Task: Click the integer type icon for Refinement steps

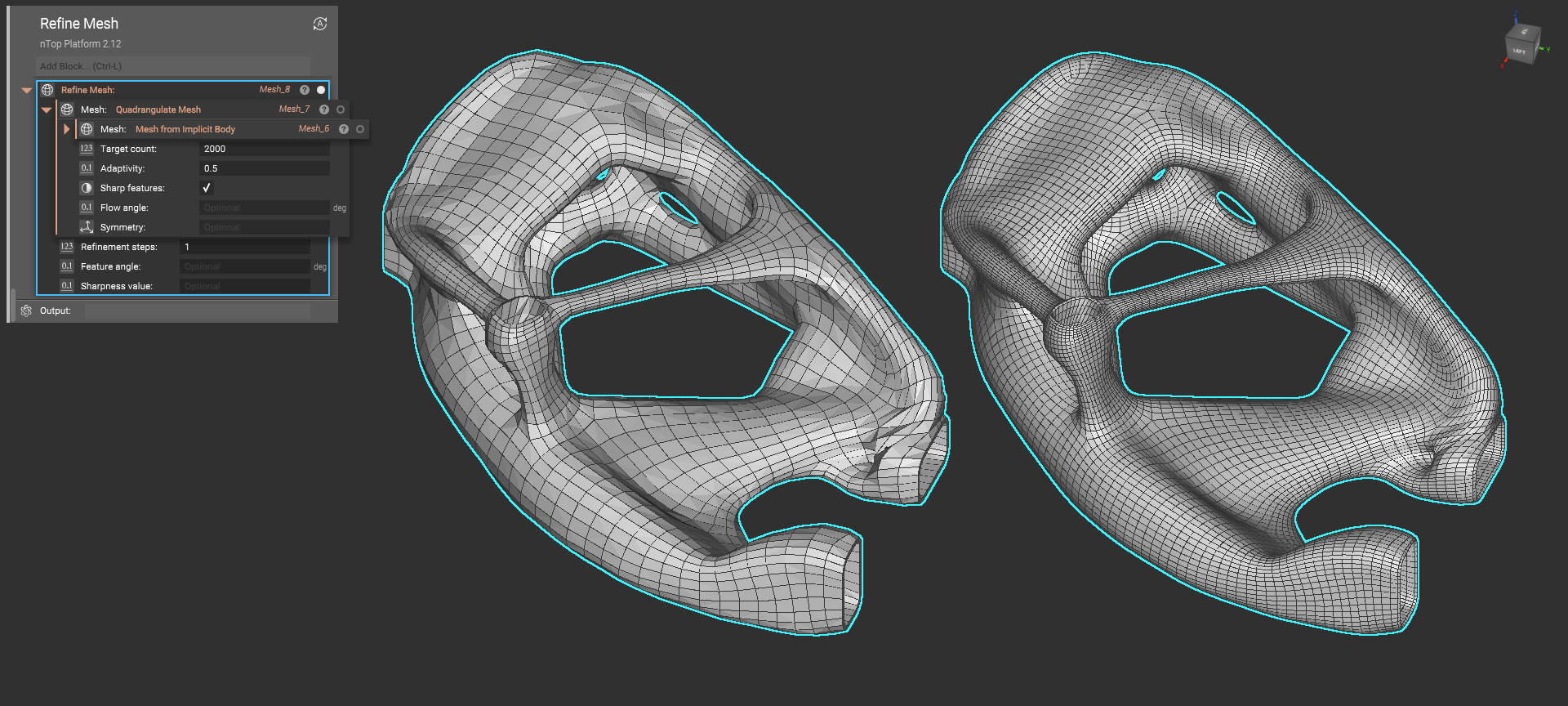Action: pos(67,247)
